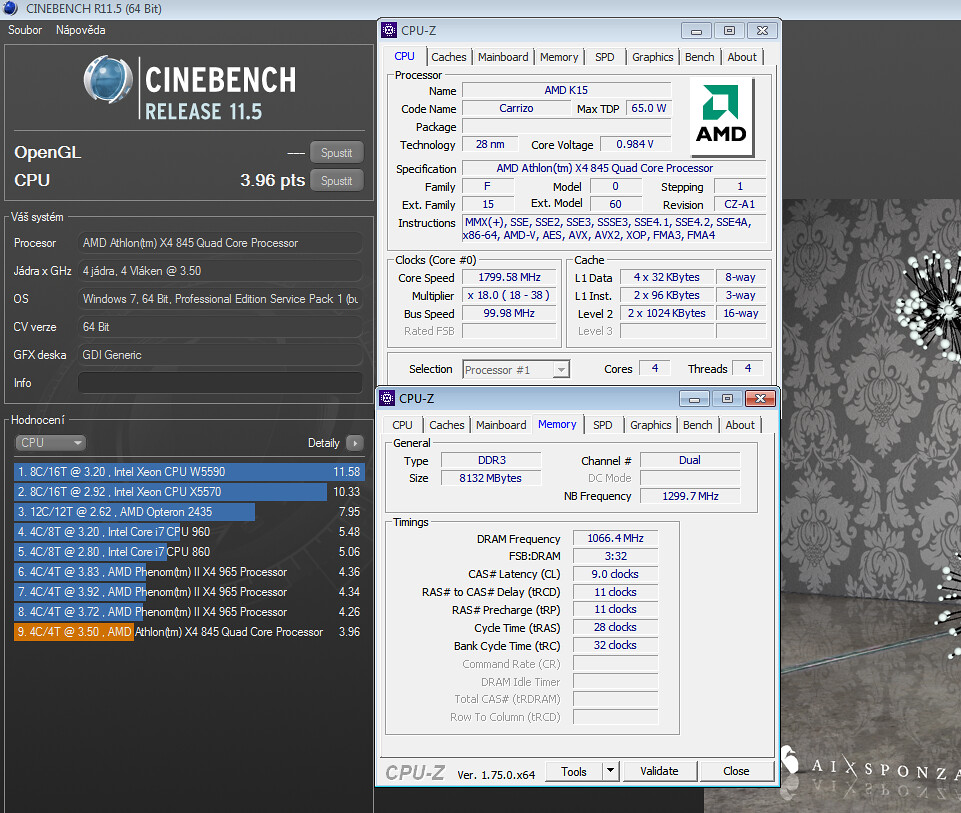Expand the CPU ranking type dropdown
961x813 pixels.
click(x=50, y=442)
